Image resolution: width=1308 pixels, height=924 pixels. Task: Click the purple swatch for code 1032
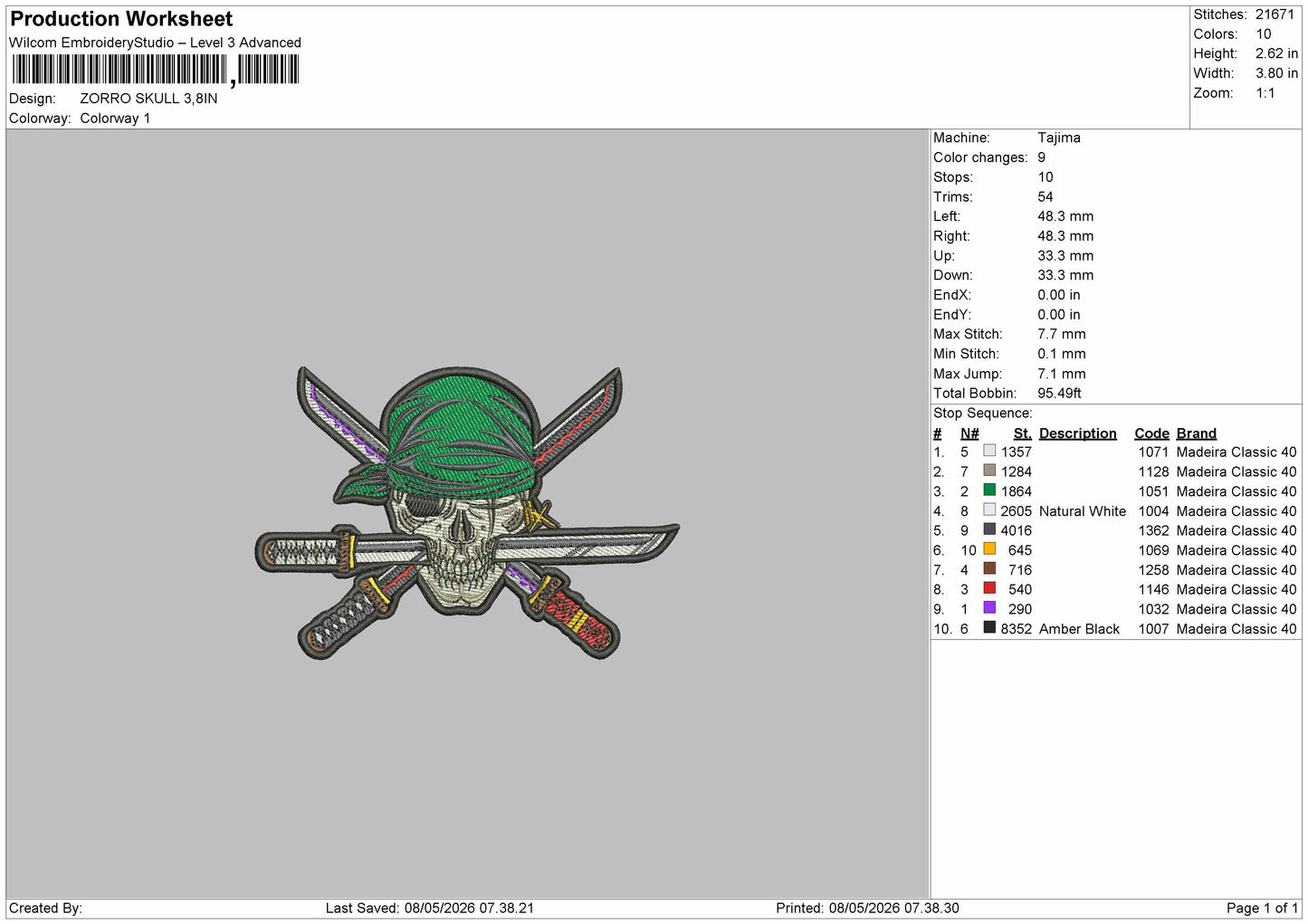pos(989,608)
